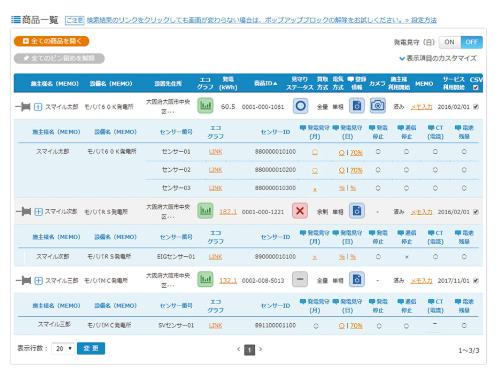This screenshot has height=376, width=499.
Task: Select sensor ID 880000010100
Action: click(275, 152)
